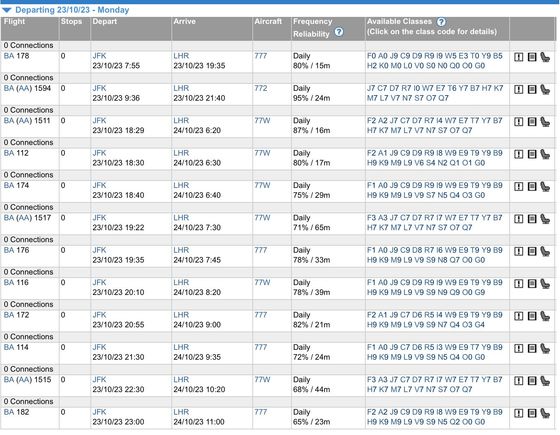Click alert icon for BA 182 row
The width and height of the screenshot is (560, 435).
[519, 414]
